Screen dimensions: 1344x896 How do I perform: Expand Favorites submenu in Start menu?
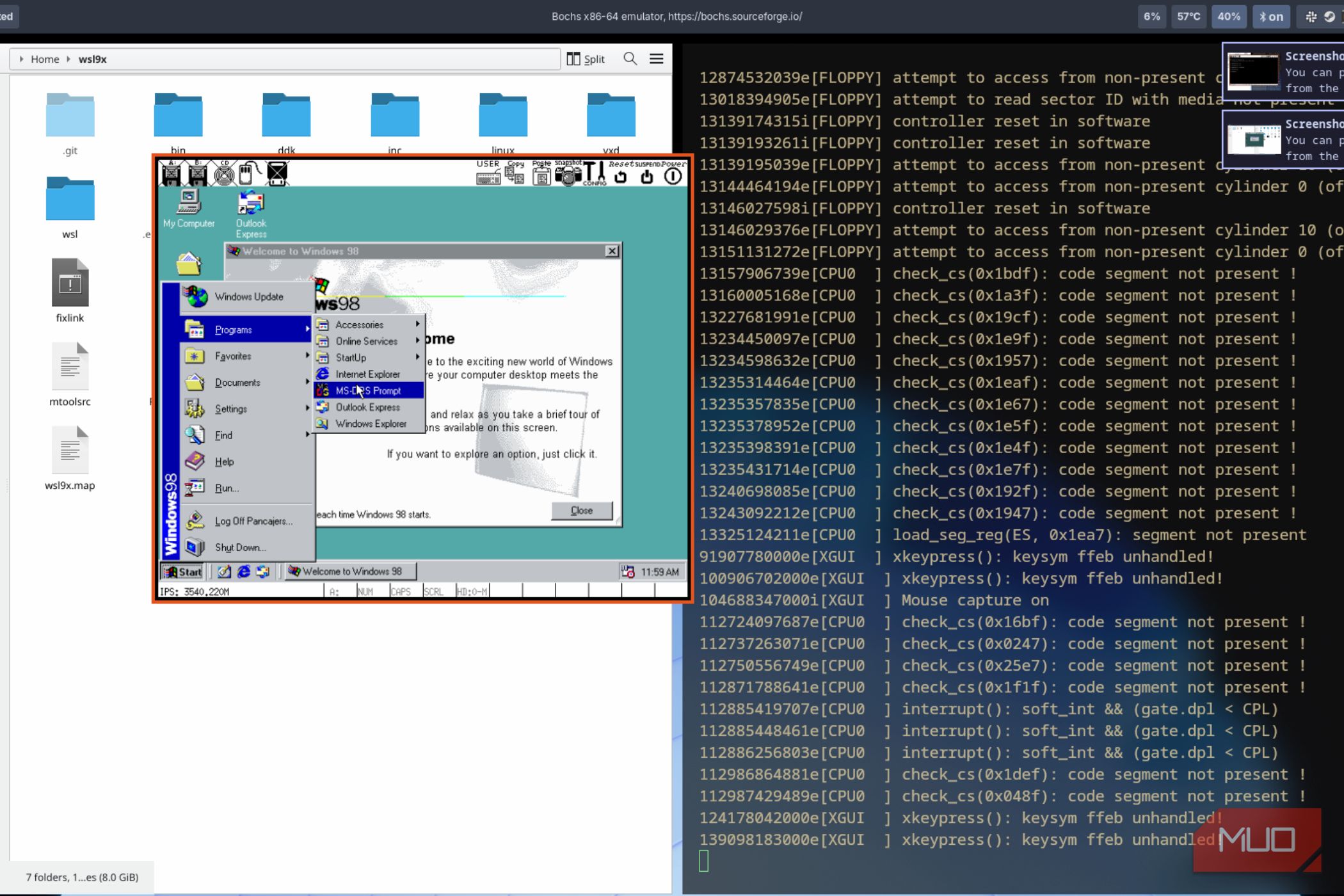point(248,356)
